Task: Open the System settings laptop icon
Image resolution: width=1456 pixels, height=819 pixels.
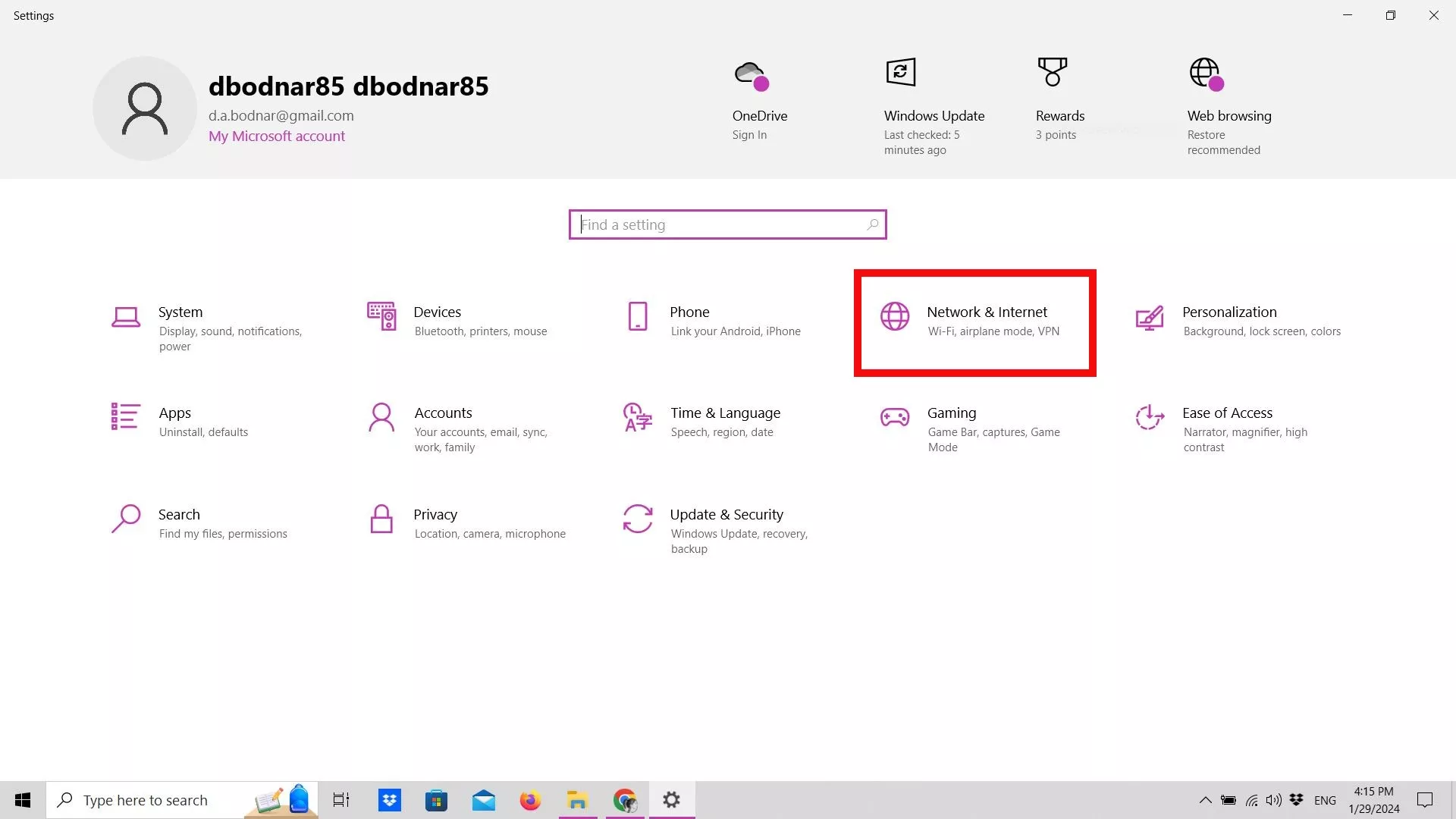Action: coord(126,317)
